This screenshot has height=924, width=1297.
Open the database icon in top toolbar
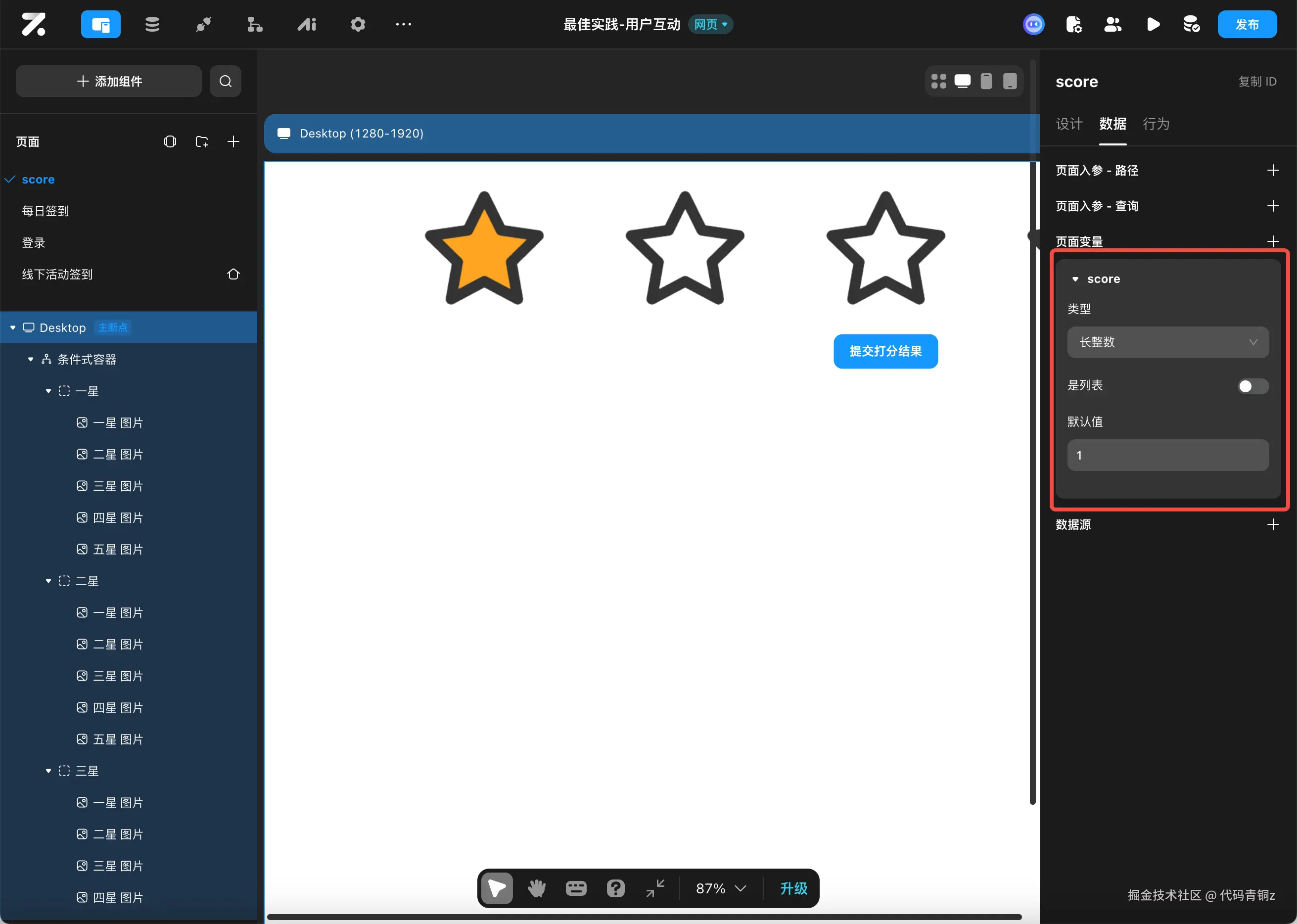(x=152, y=24)
